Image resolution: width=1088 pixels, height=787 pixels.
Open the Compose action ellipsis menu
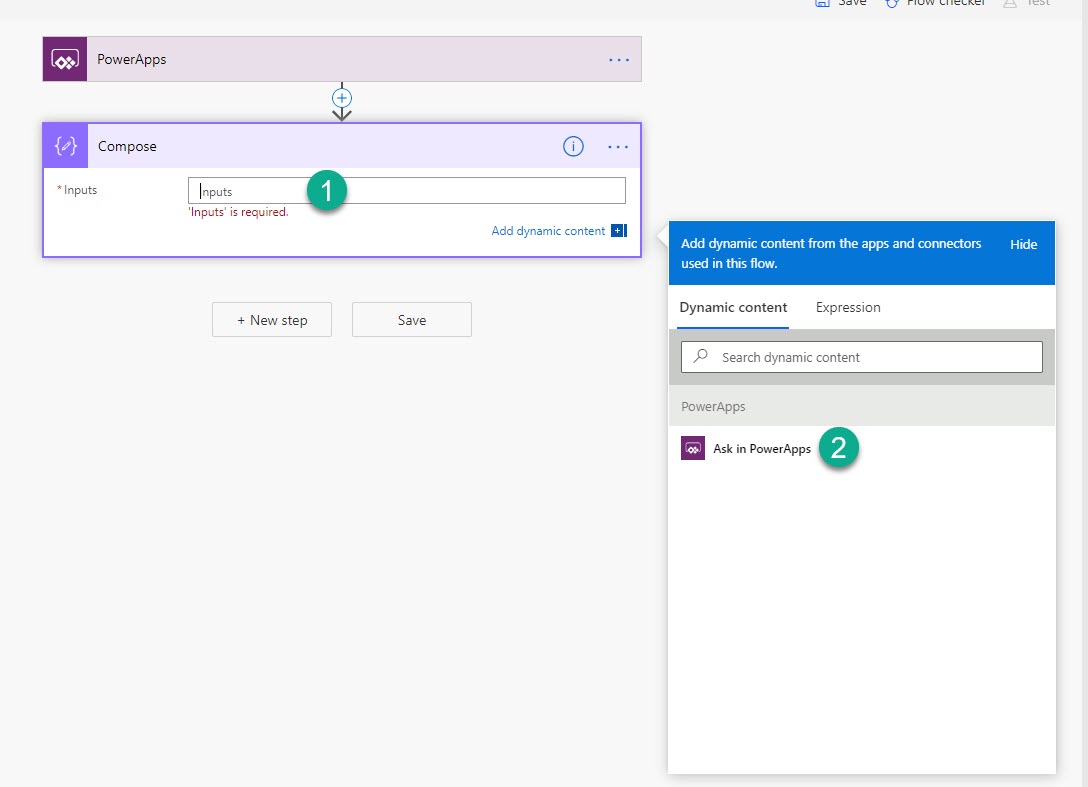tap(618, 147)
